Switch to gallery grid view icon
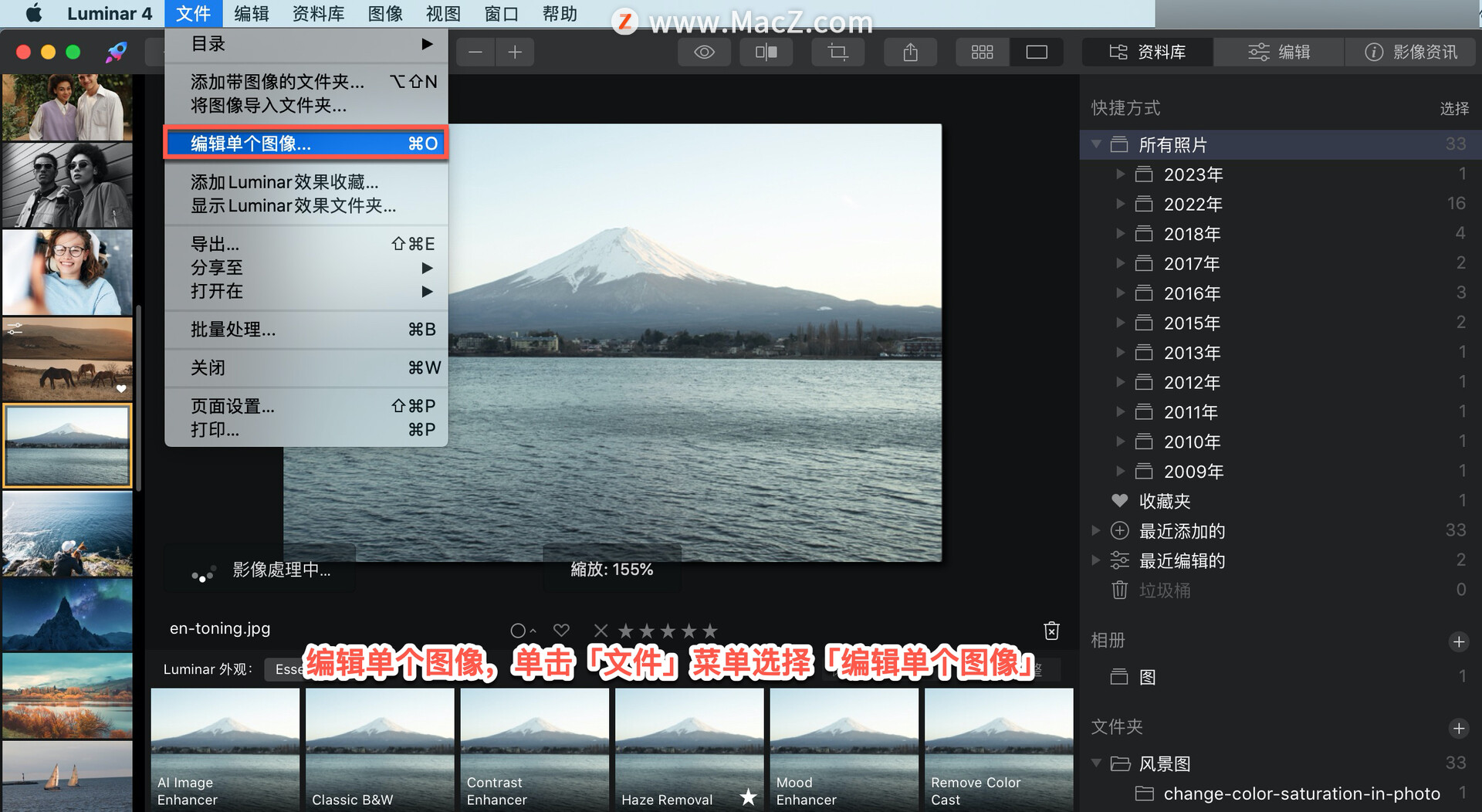 [x=982, y=52]
